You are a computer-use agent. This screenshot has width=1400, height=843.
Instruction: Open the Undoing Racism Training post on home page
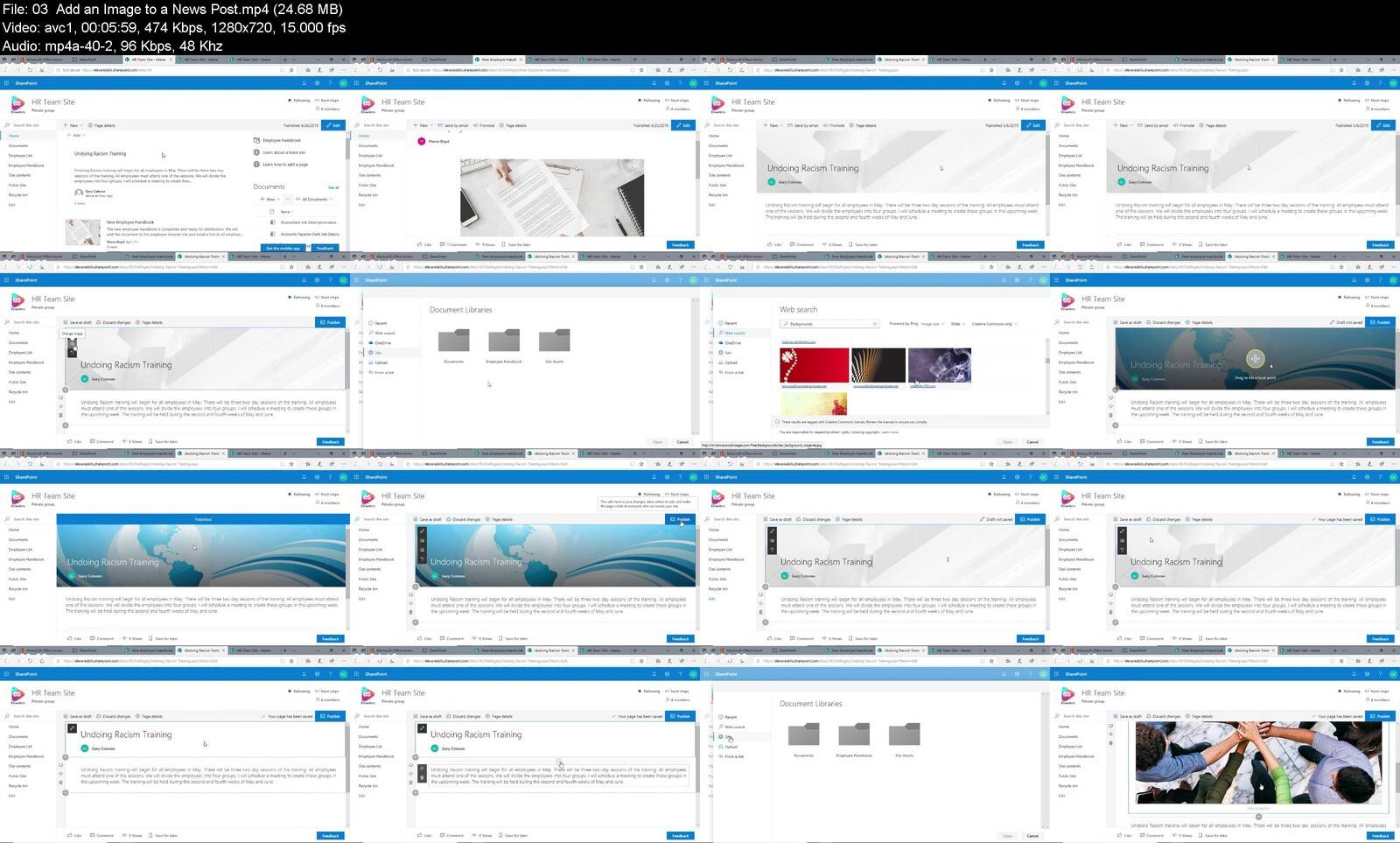click(100, 153)
